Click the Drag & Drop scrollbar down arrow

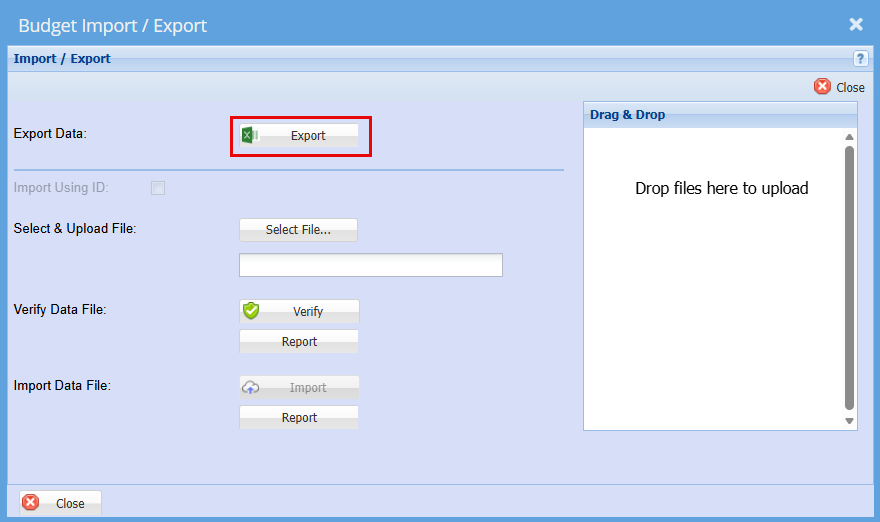click(x=849, y=421)
